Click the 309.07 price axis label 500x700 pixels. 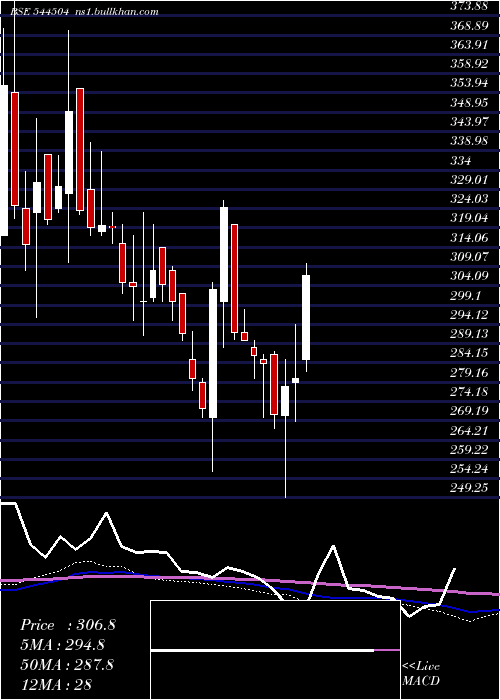469,257
